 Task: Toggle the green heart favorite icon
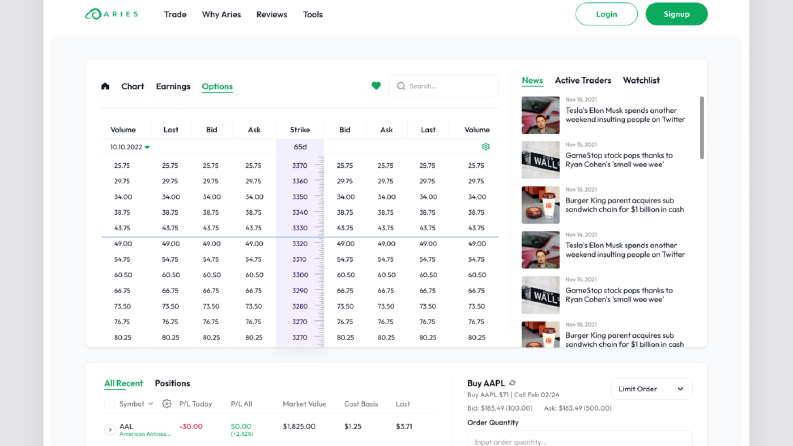pyautogui.click(x=376, y=86)
